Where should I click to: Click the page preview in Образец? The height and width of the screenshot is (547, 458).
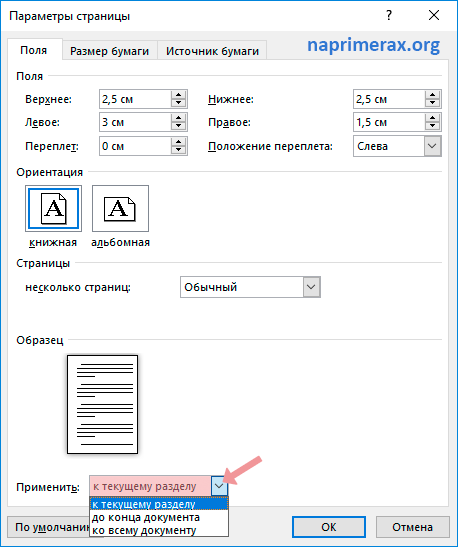[103, 404]
